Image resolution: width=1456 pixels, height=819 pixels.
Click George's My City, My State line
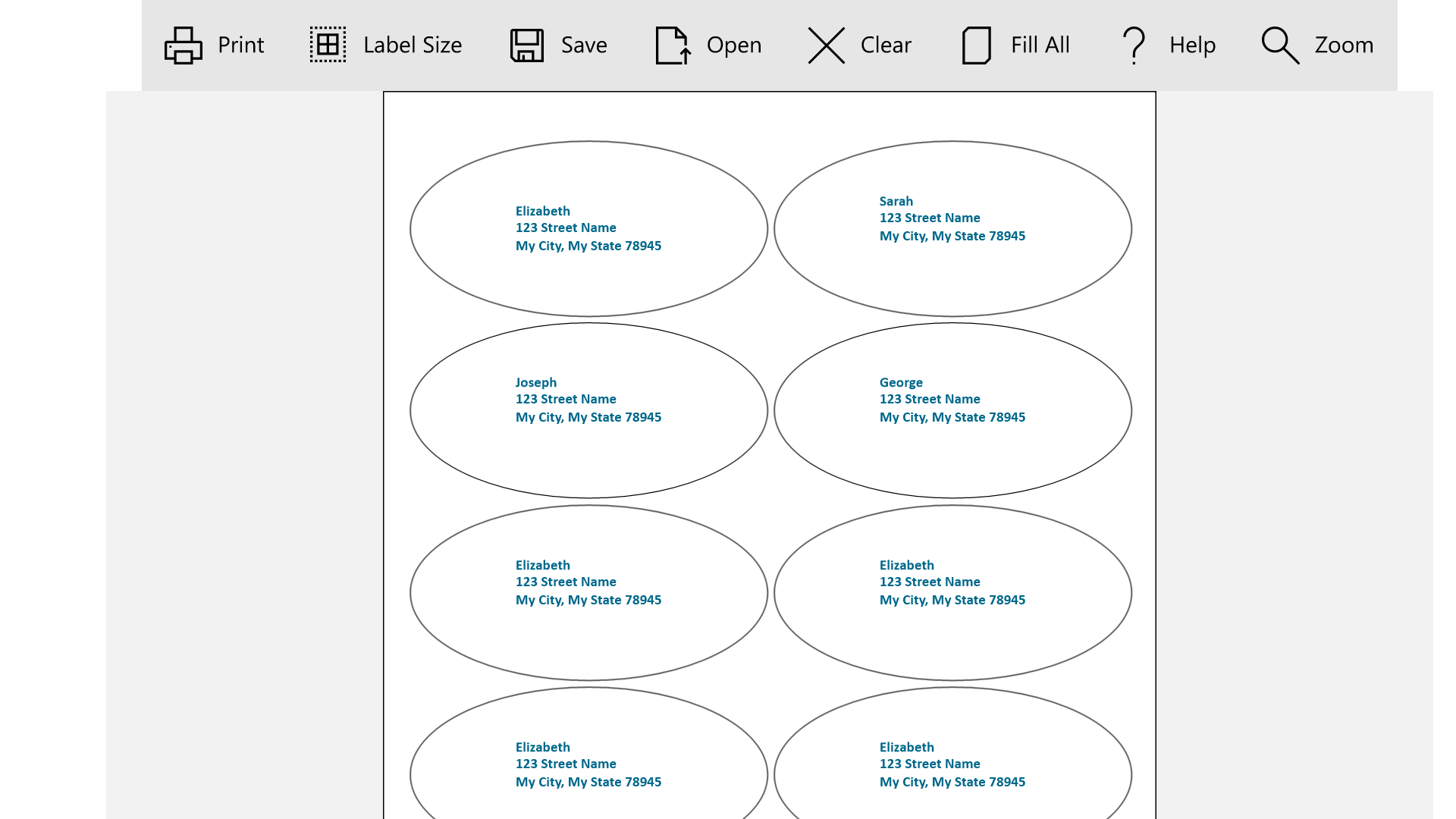952,418
